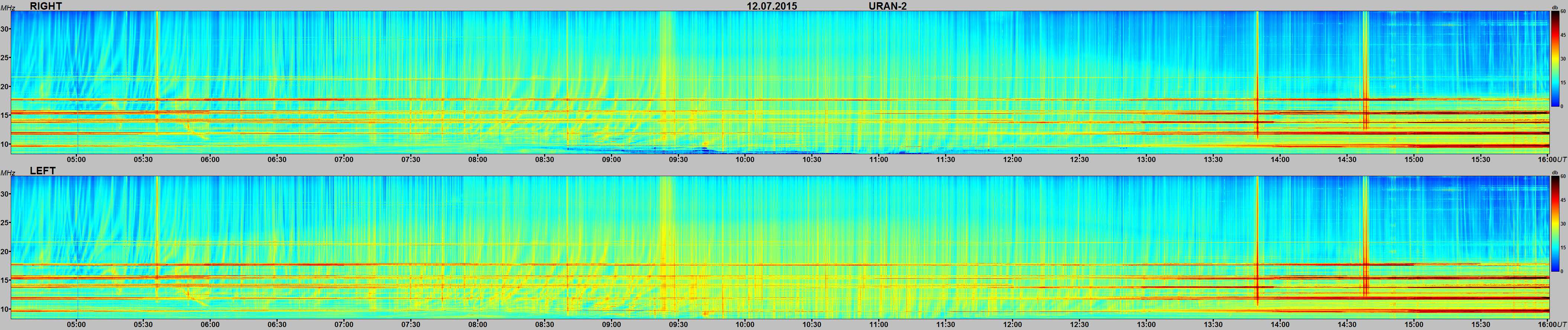Click the LEFT polarization panel label

coord(43,171)
